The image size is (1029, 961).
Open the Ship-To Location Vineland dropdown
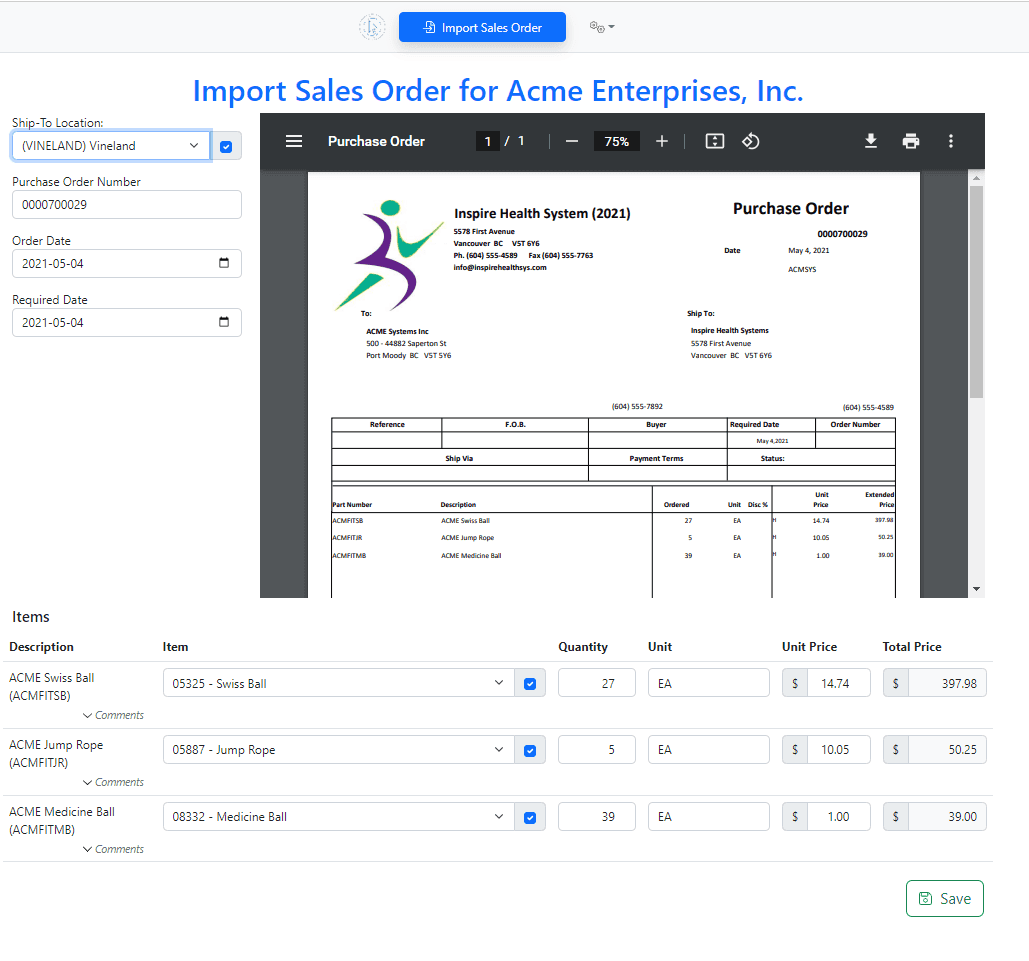[111, 146]
